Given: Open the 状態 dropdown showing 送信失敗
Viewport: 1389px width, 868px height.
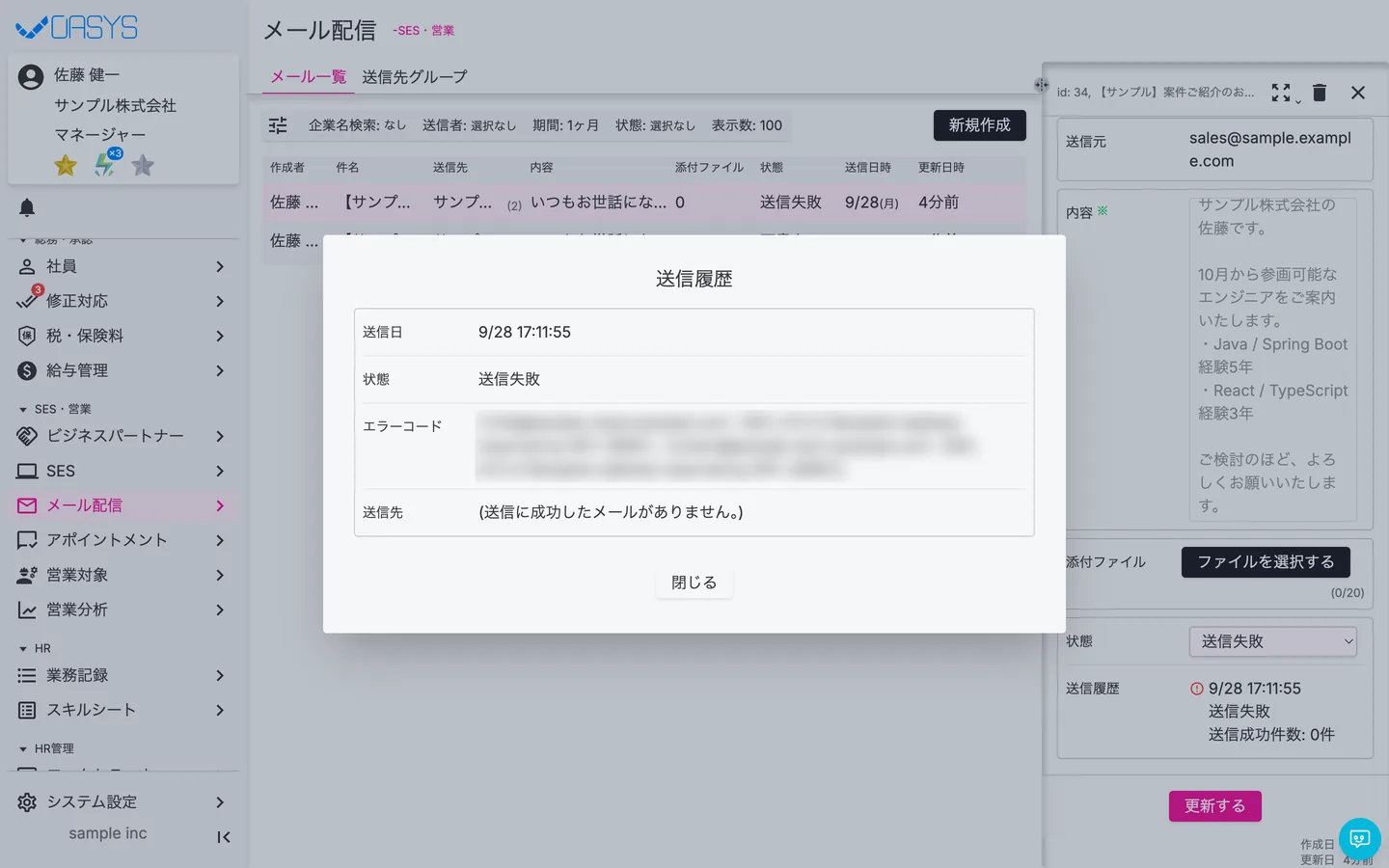Looking at the screenshot, I should coord(1273,641).
